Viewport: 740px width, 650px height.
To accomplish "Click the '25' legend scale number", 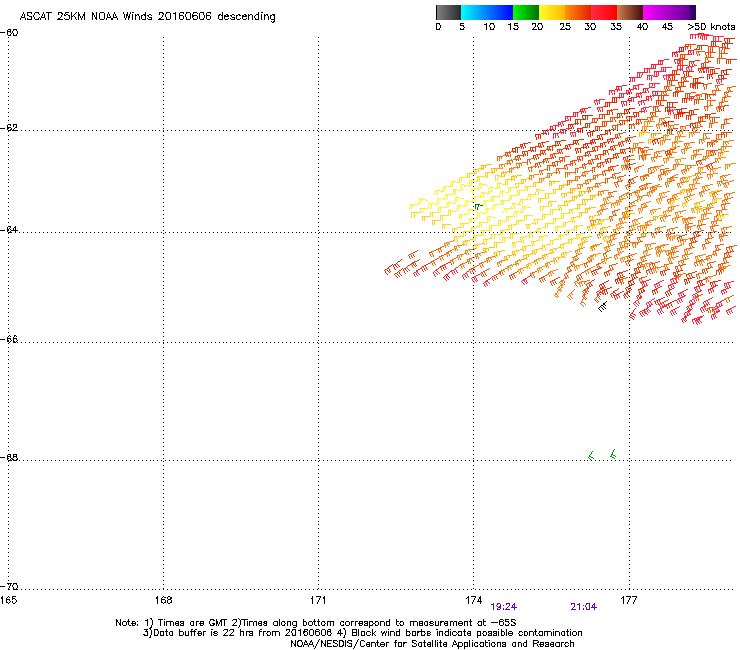I will pos(565,27).
